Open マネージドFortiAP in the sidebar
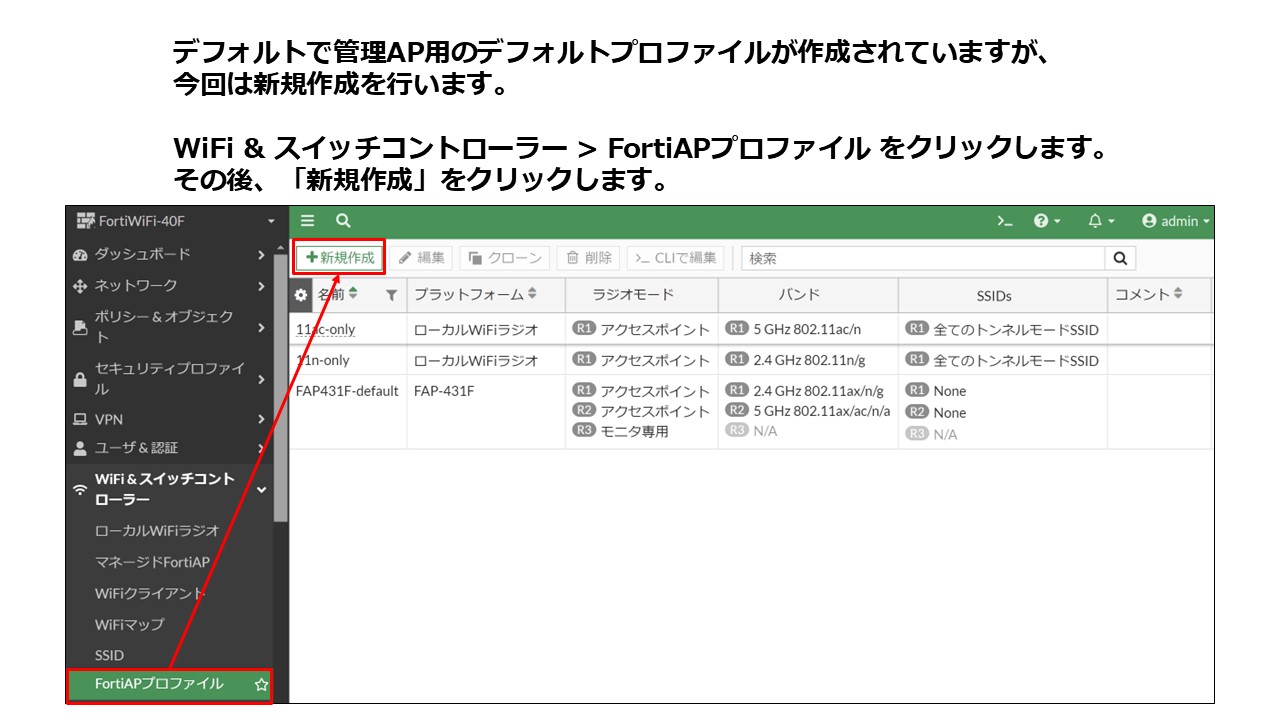The height and width of the screenshot is (720, 1280). [x=152, y=562]
